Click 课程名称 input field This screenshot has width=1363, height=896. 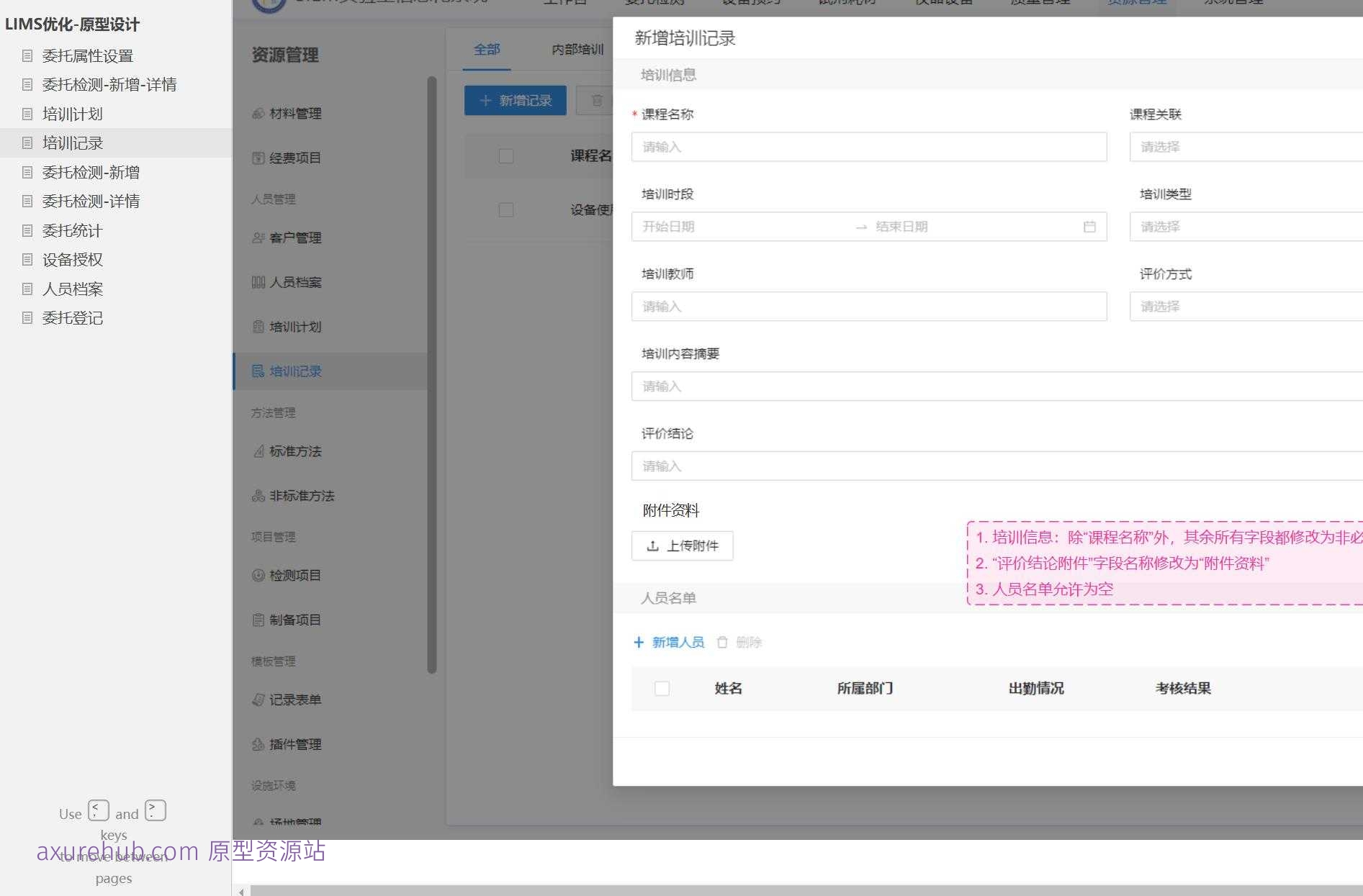pyautogui.click(x=869, y=147)
